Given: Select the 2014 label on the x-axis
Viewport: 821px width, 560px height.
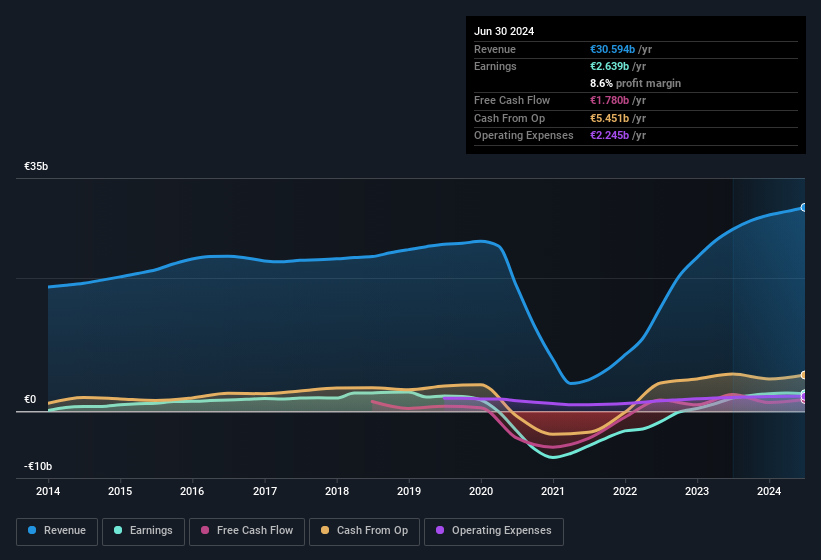Looking at the screenshot, I should [48, 491].
